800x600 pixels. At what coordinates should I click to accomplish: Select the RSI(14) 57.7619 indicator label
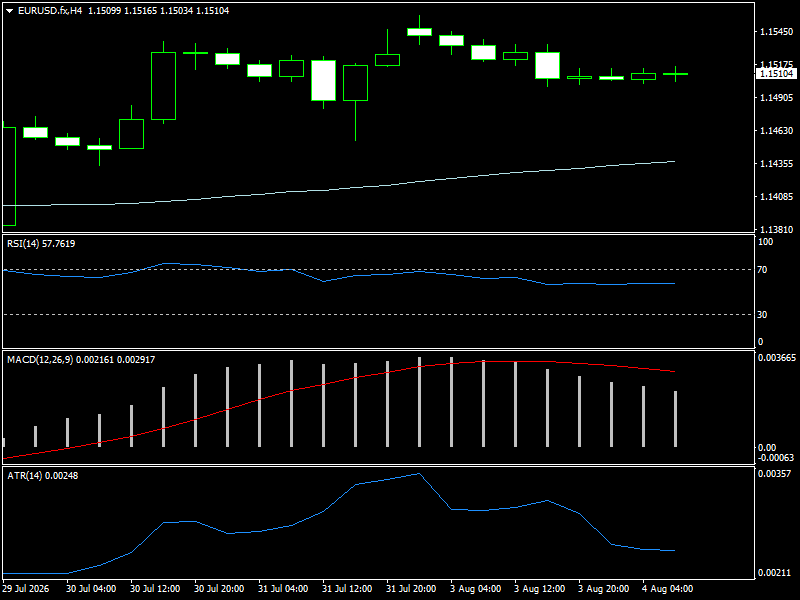[x=41, y=244]
